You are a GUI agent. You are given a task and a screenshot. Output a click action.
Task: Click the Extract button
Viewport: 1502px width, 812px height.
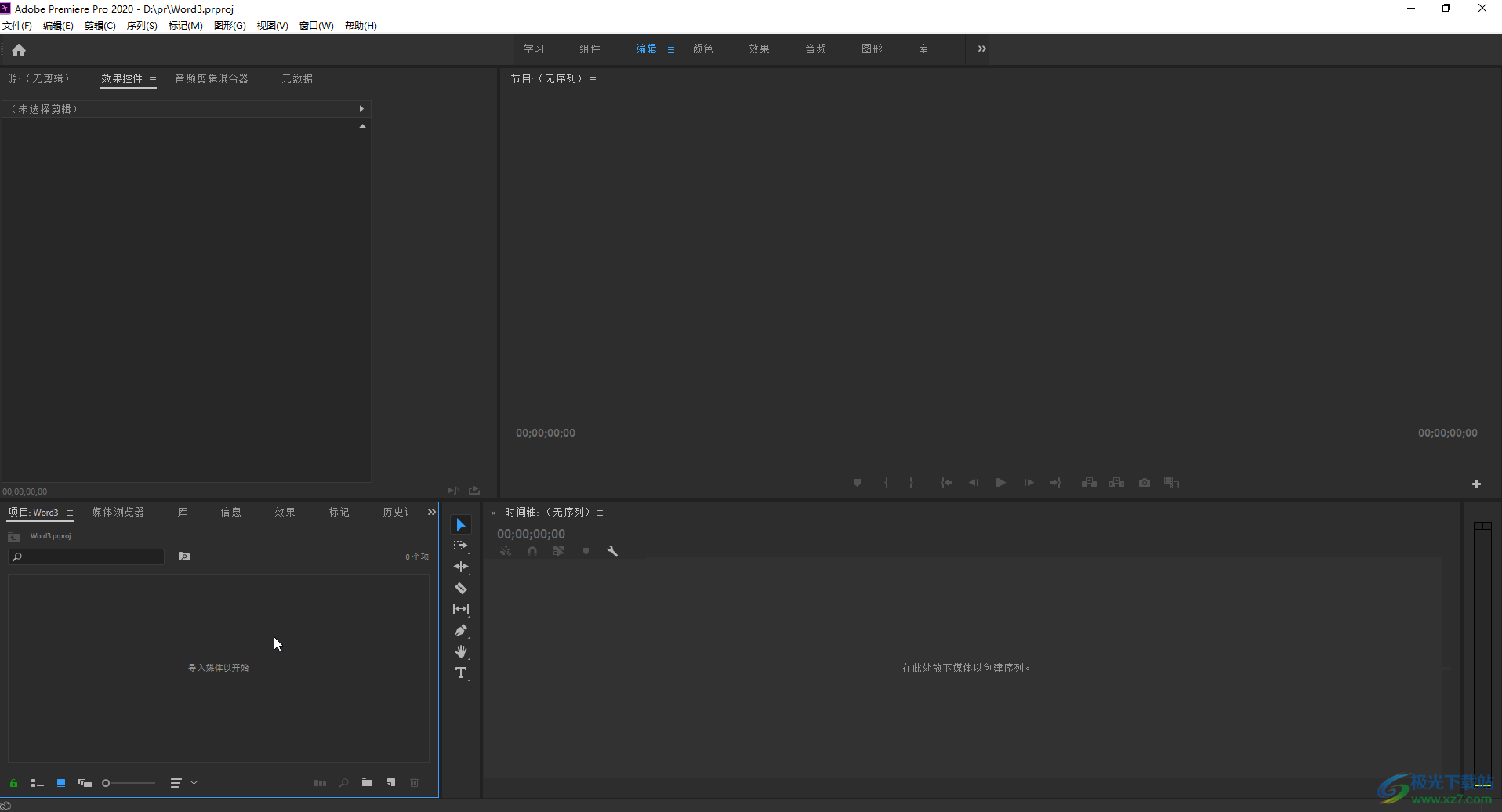coord(1116,483)
